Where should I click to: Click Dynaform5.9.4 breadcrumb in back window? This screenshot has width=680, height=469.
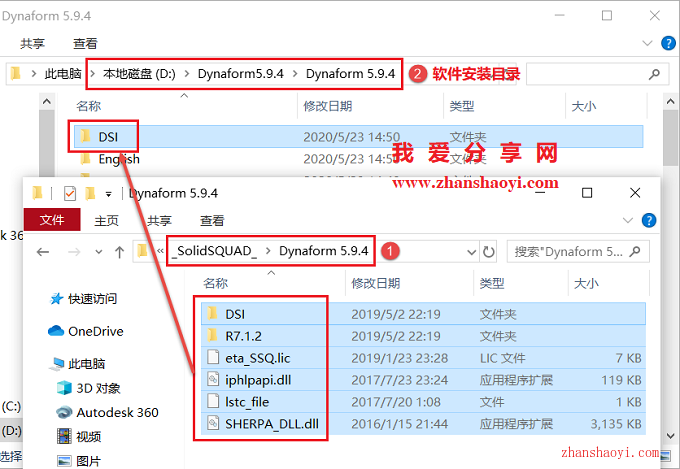tap(241, 74)
